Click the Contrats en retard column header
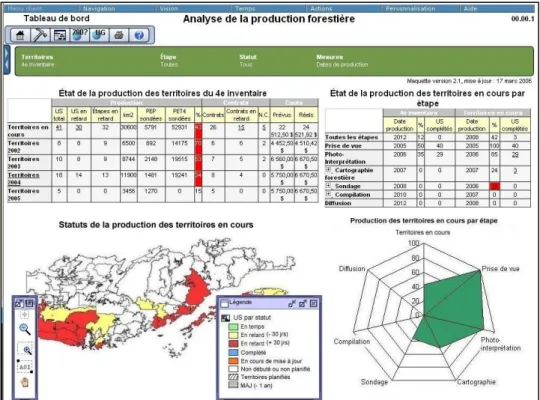Image resolution: width=540 pixels, height=400 pixels. pos(241,115)
